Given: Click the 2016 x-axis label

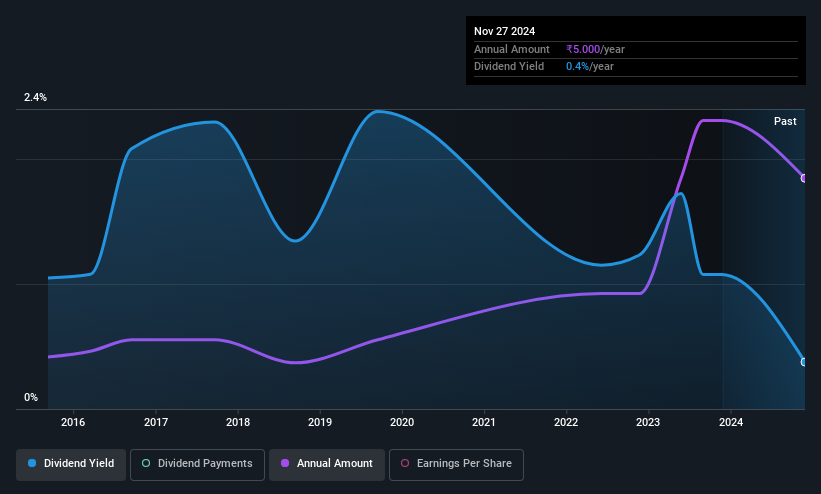Looking at the screenshot, I should point(73,422).
